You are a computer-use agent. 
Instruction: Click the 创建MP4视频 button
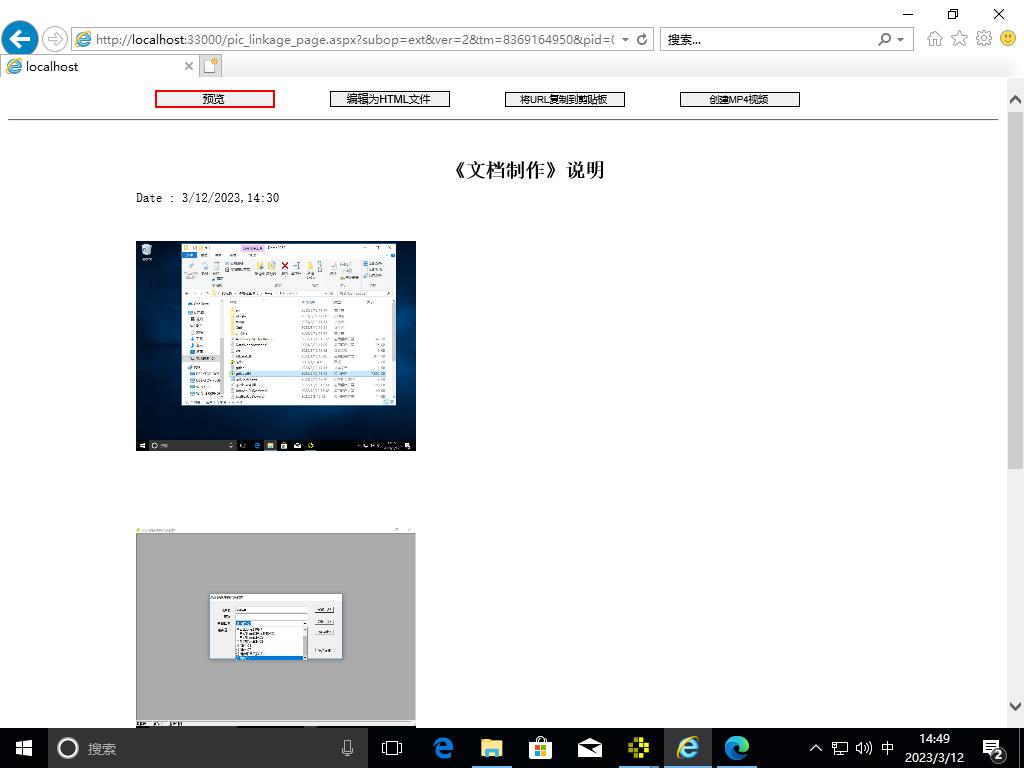pyautogui.click(x=739, y=99)
